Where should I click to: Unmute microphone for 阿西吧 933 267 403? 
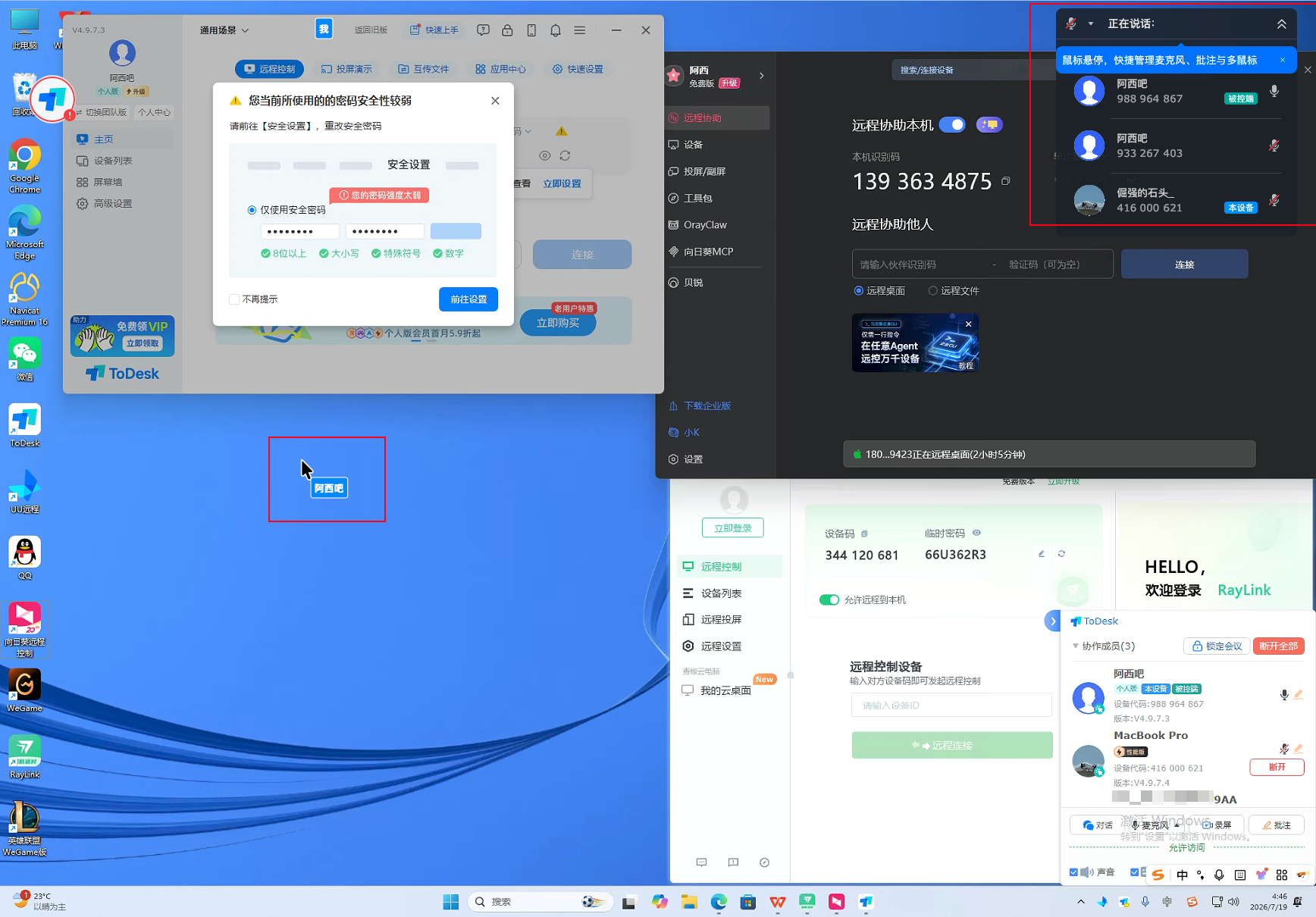1274,146
